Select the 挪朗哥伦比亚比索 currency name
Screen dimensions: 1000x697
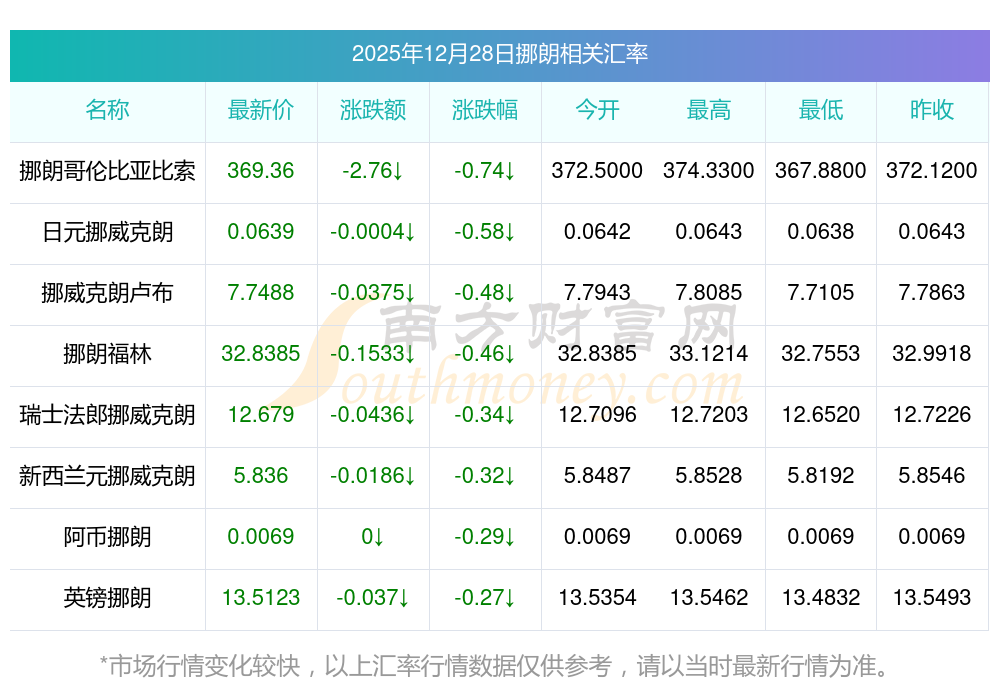(x=107, y=171)
